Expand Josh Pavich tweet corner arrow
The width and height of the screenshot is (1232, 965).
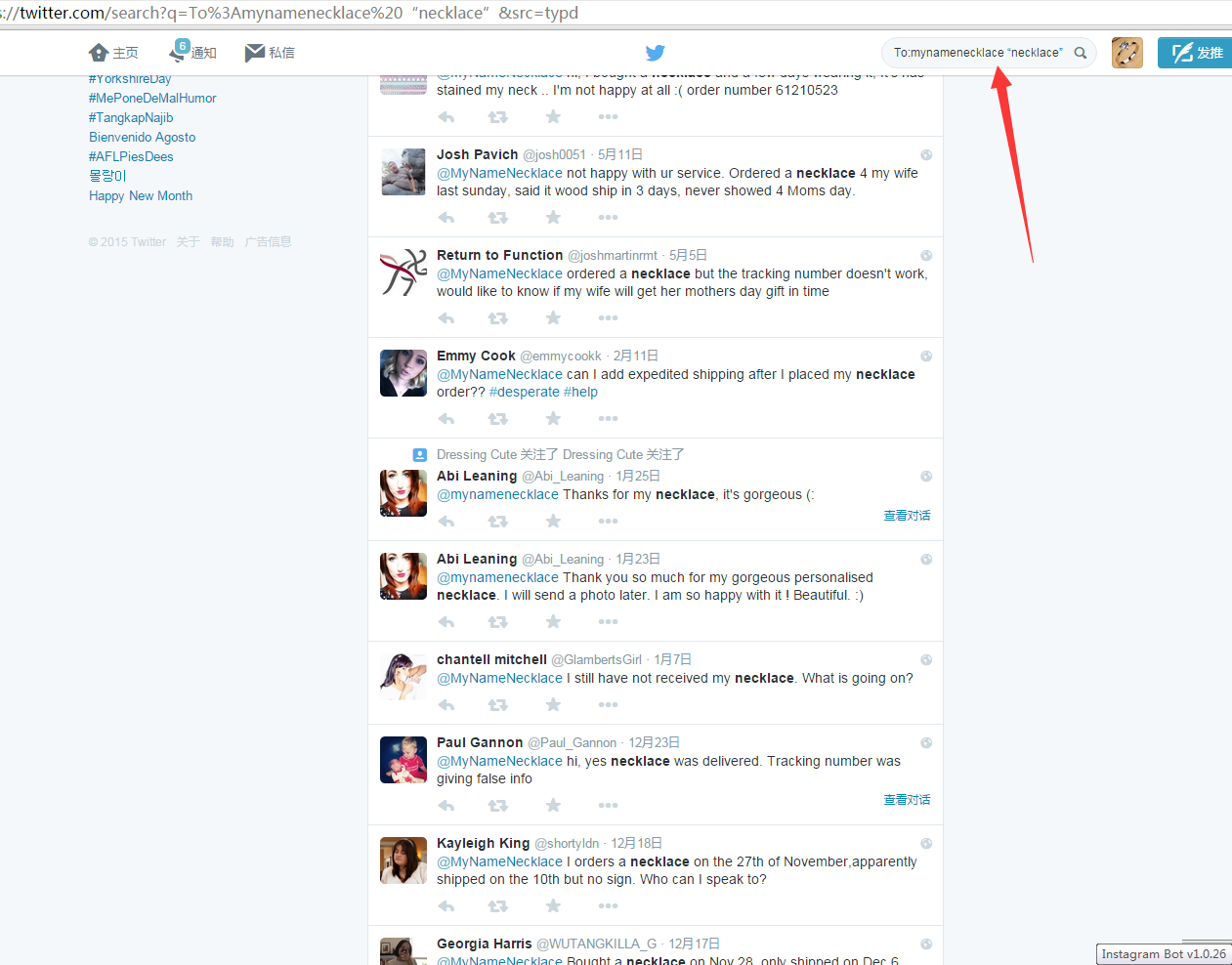point(926,155)
